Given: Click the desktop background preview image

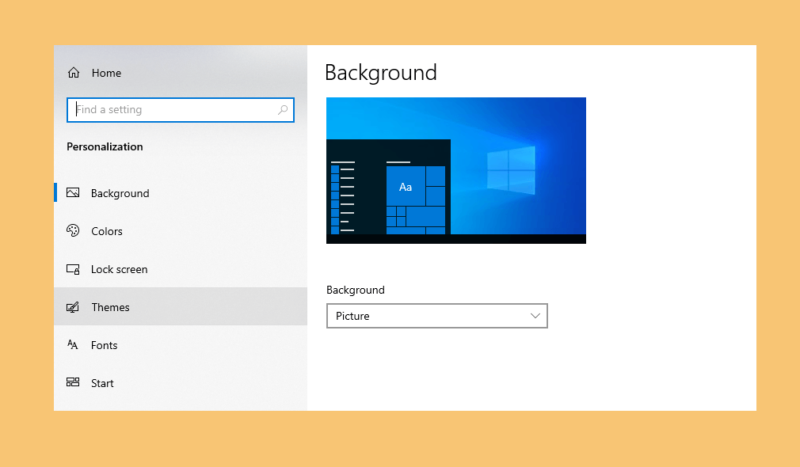Looking at the screenshot, I should (456, 170).
